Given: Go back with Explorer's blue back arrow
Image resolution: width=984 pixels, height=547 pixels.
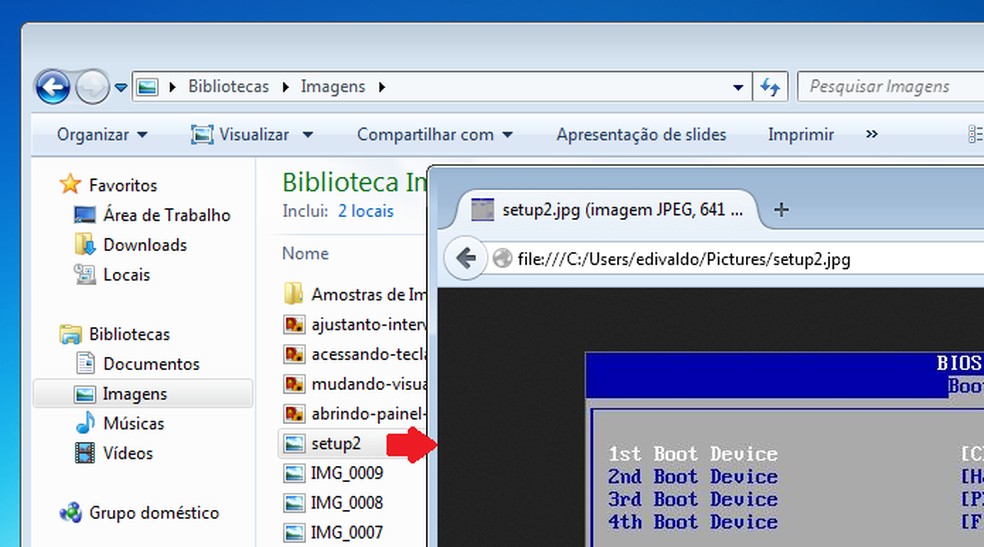Looking at the screenshot, I should [x=53, y=87].
